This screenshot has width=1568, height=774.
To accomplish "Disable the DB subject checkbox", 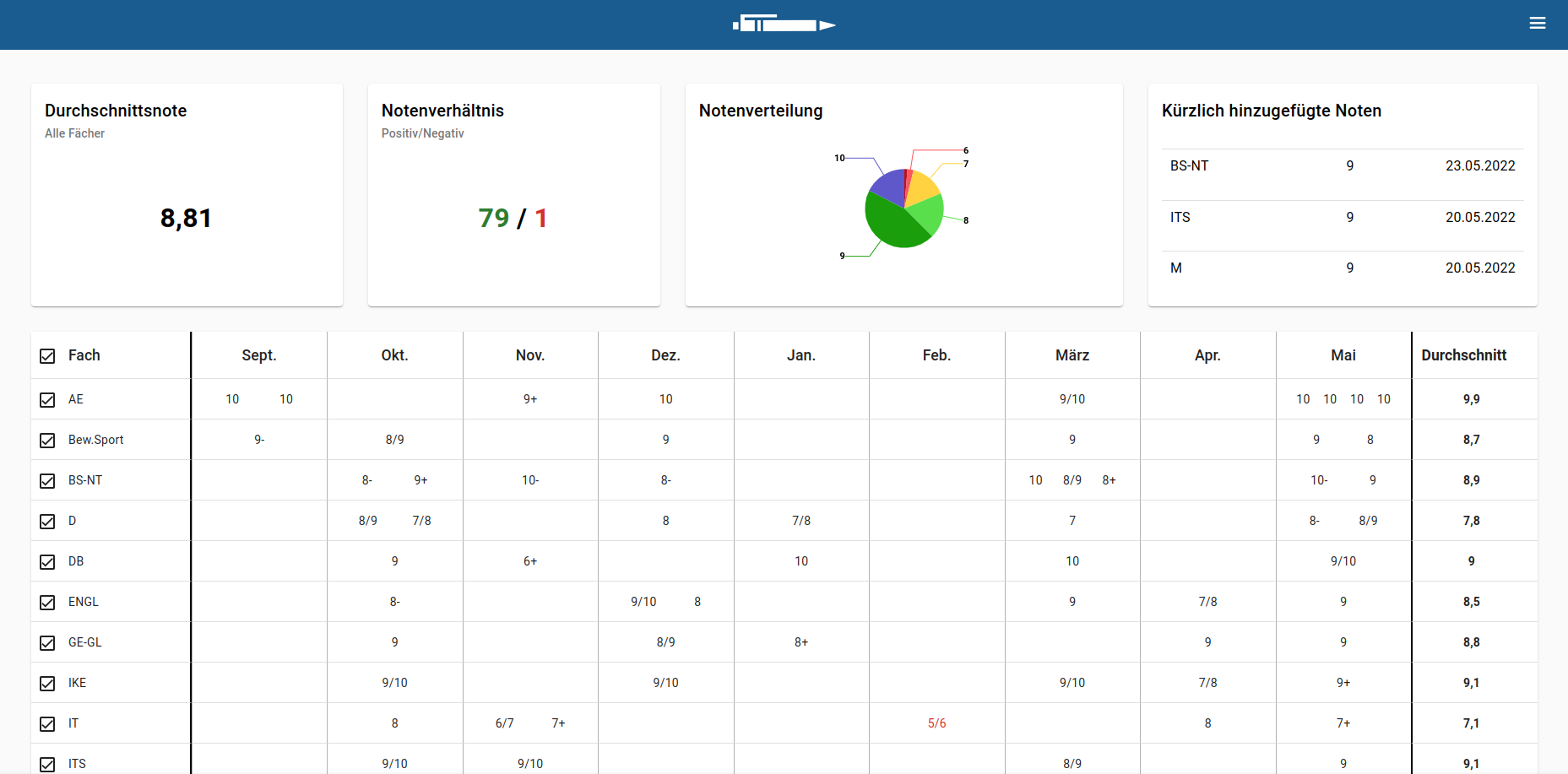I will [x=47, y=562].
